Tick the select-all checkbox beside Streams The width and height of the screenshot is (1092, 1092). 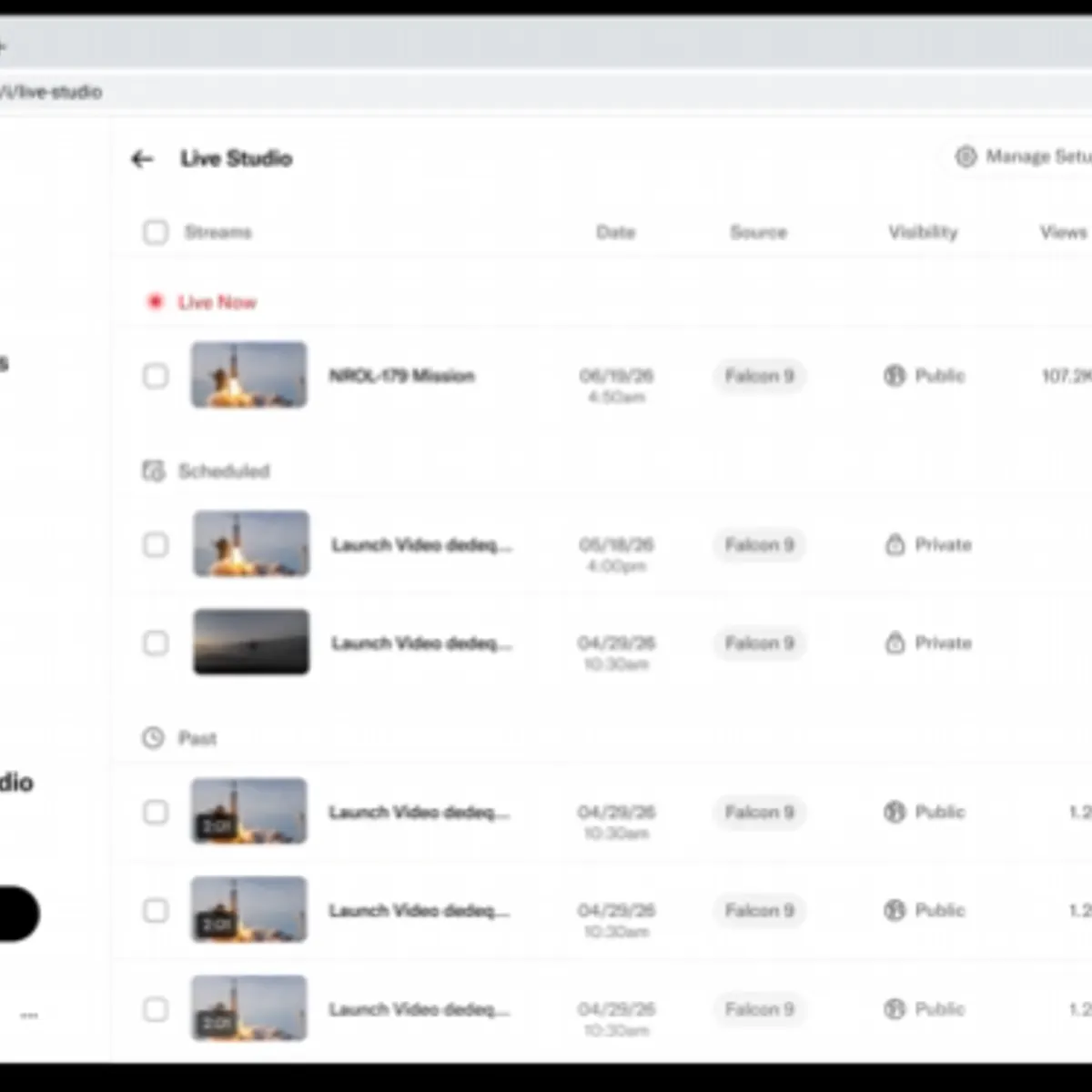[156, 232]
